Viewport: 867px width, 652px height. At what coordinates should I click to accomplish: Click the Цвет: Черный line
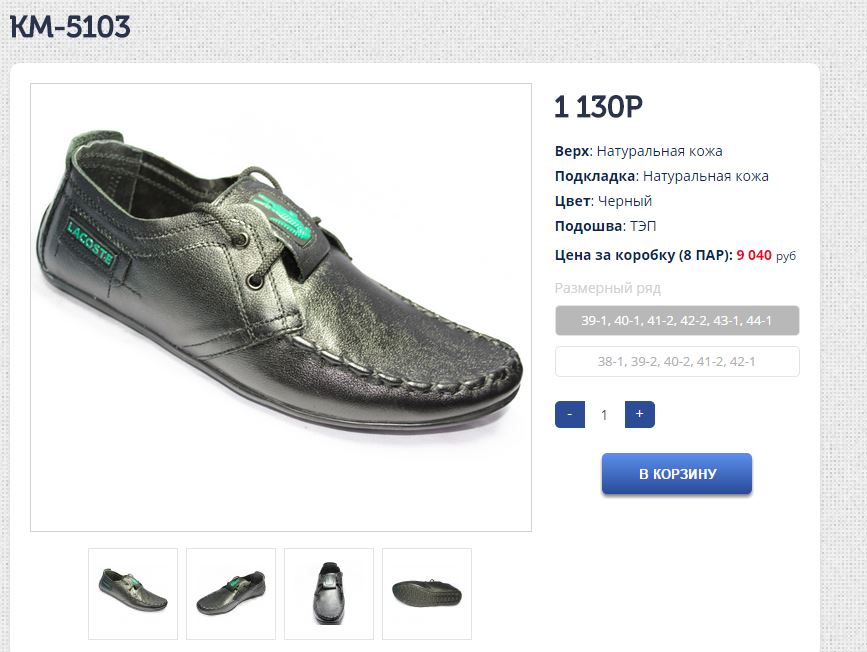tap(603, 201)
